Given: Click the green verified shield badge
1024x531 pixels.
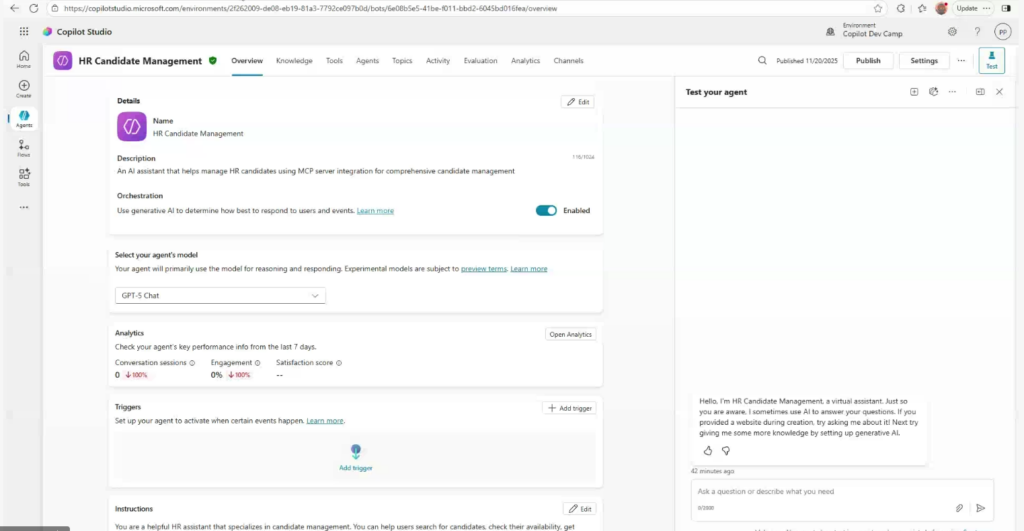Looking at the screenshot, I should coord(213,61).
